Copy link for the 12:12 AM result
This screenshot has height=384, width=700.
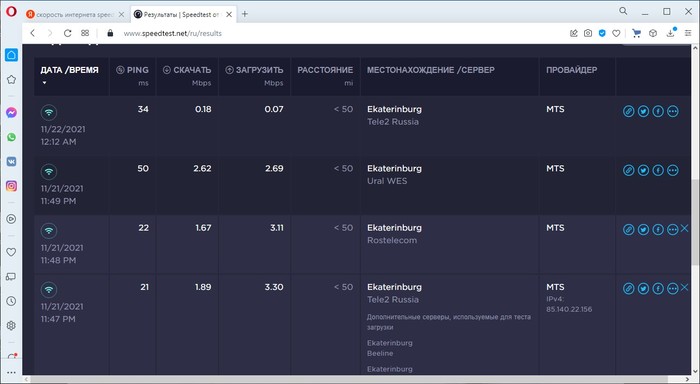[629, 111]
